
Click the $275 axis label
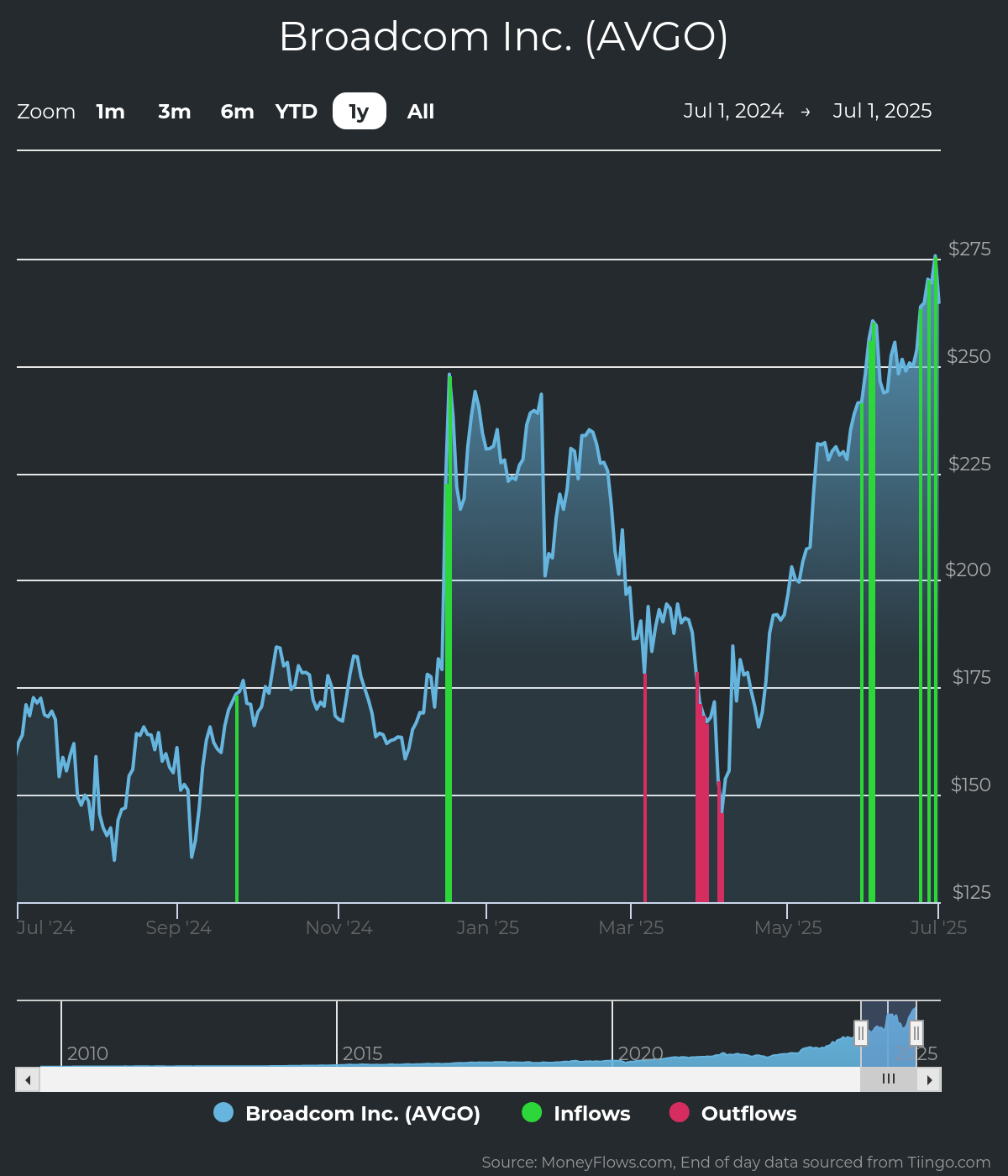tap(969, 249)
